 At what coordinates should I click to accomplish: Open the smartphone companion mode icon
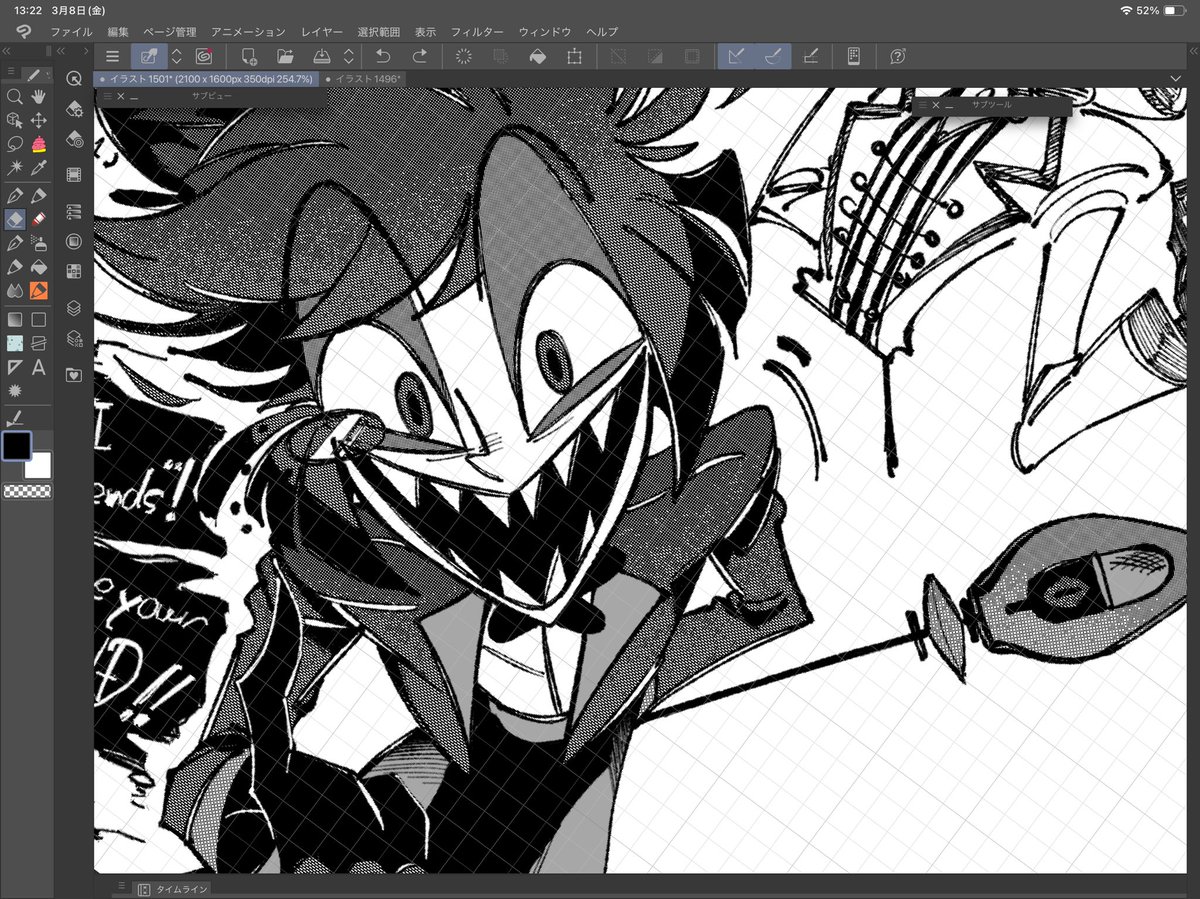click(854, 56)
